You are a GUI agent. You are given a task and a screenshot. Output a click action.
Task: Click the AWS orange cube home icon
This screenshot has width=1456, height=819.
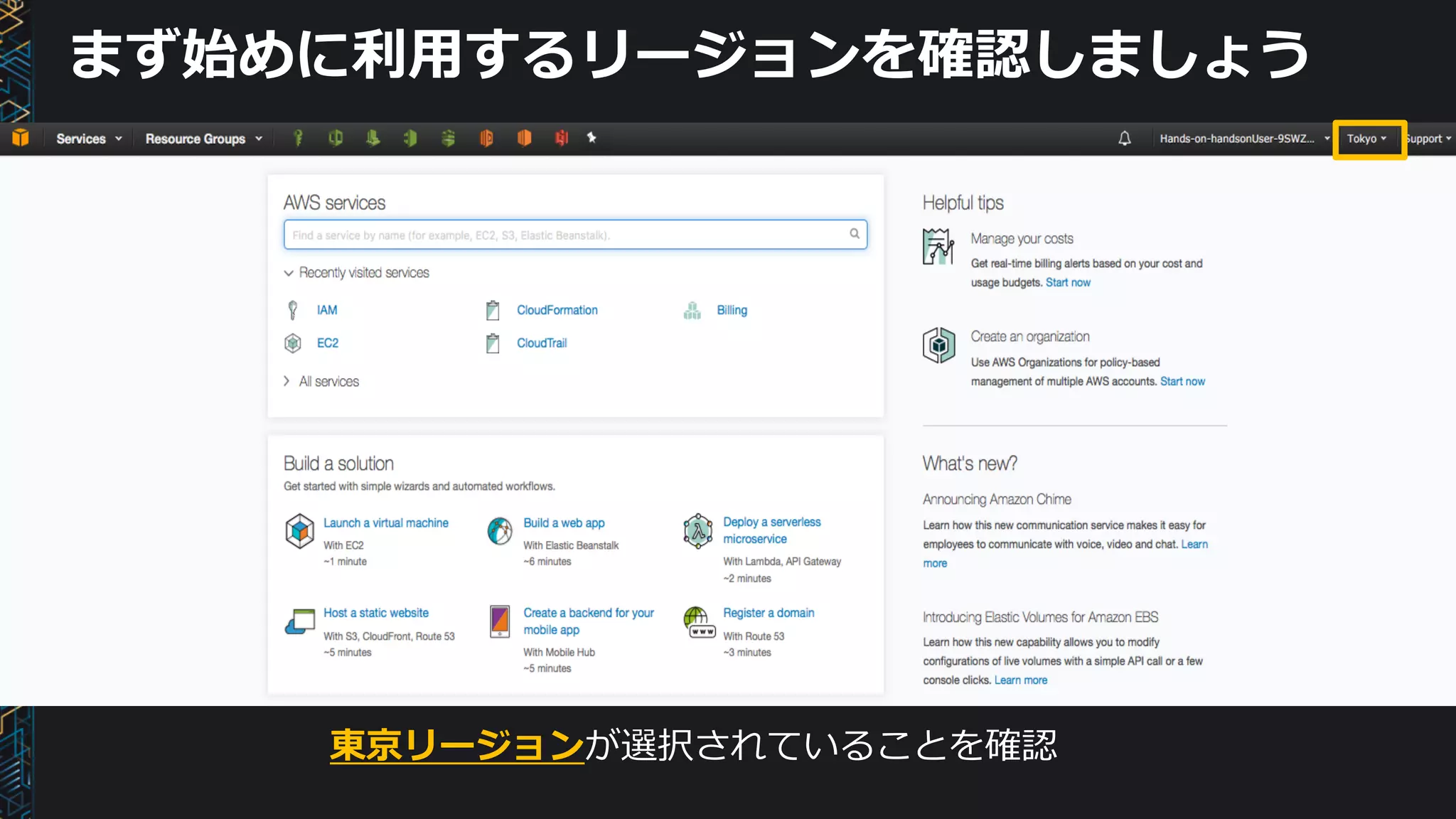tap(21, 138)
